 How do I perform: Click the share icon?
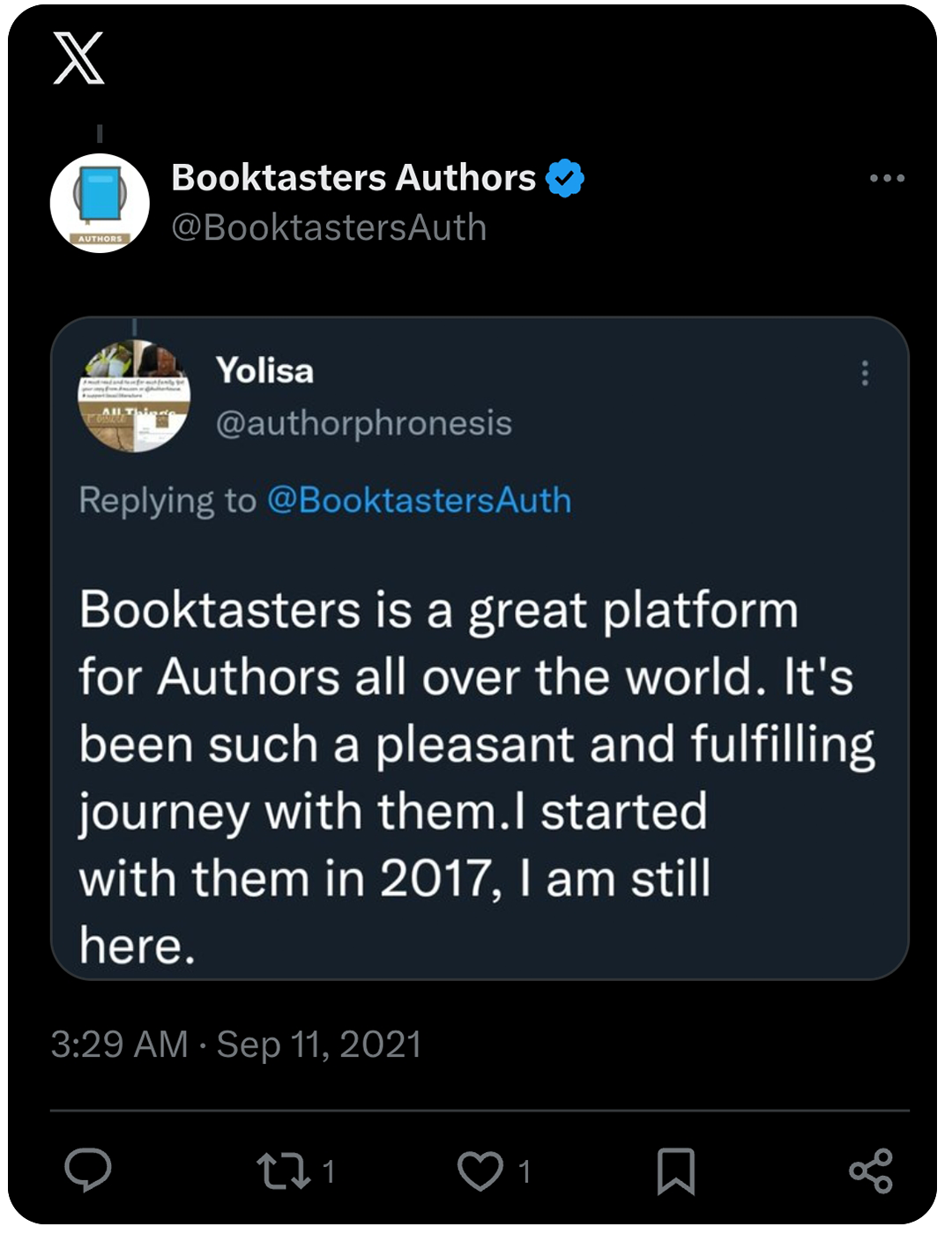871,1171
